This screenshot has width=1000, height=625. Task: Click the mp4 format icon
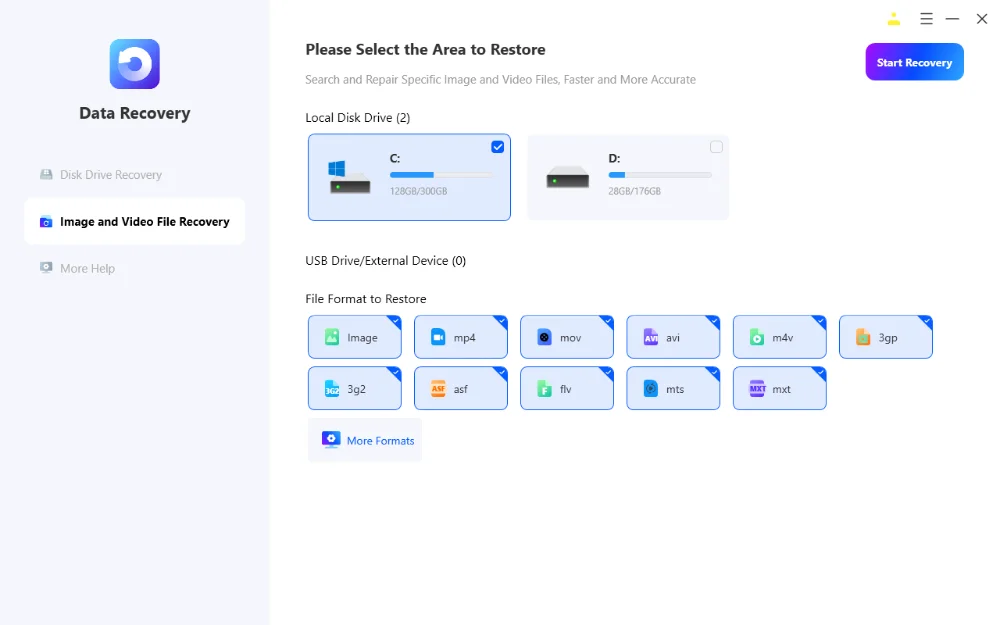point(438,338)
